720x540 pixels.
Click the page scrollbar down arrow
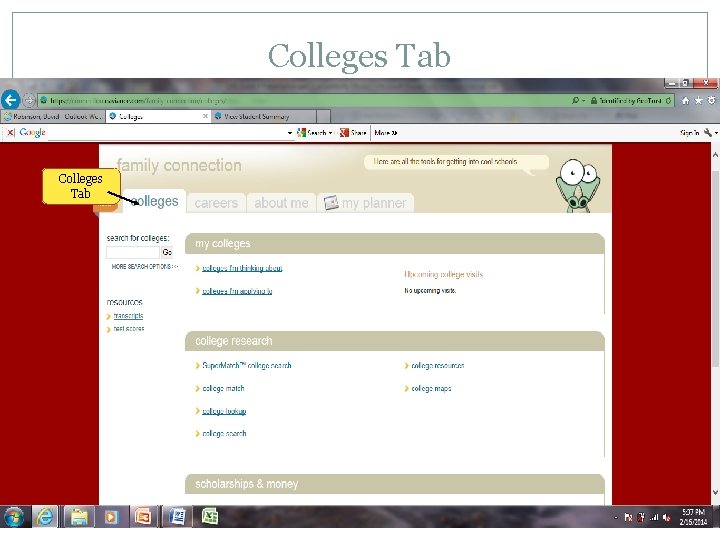(x=715, y=492)
